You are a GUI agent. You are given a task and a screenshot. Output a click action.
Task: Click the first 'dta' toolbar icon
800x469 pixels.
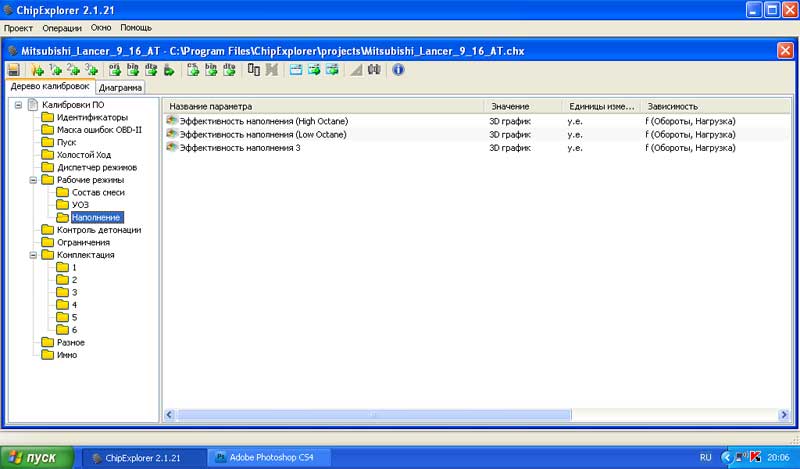pos(150,70)
